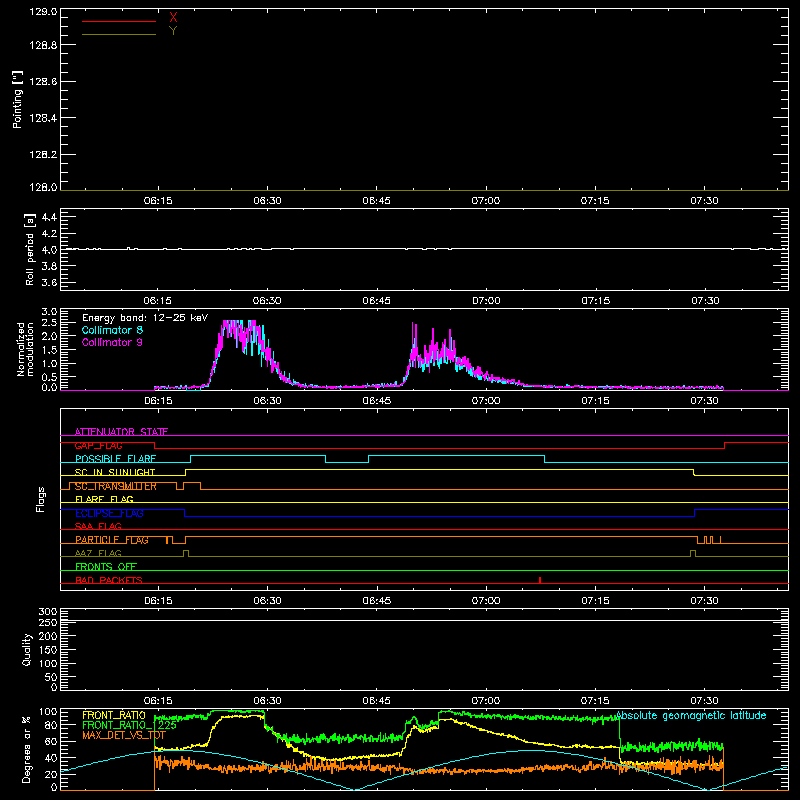Select the Roll period [s] axis title
This screenshot has width=800, height=800.
30,249
